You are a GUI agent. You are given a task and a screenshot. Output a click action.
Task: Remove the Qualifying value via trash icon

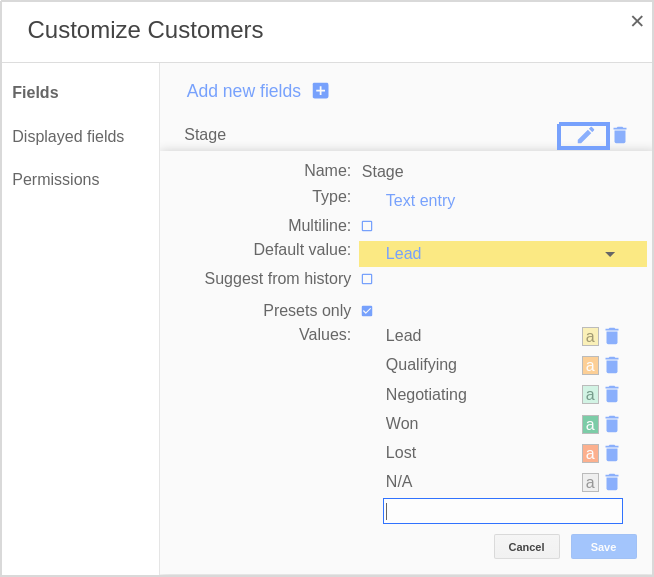(612, 365)
